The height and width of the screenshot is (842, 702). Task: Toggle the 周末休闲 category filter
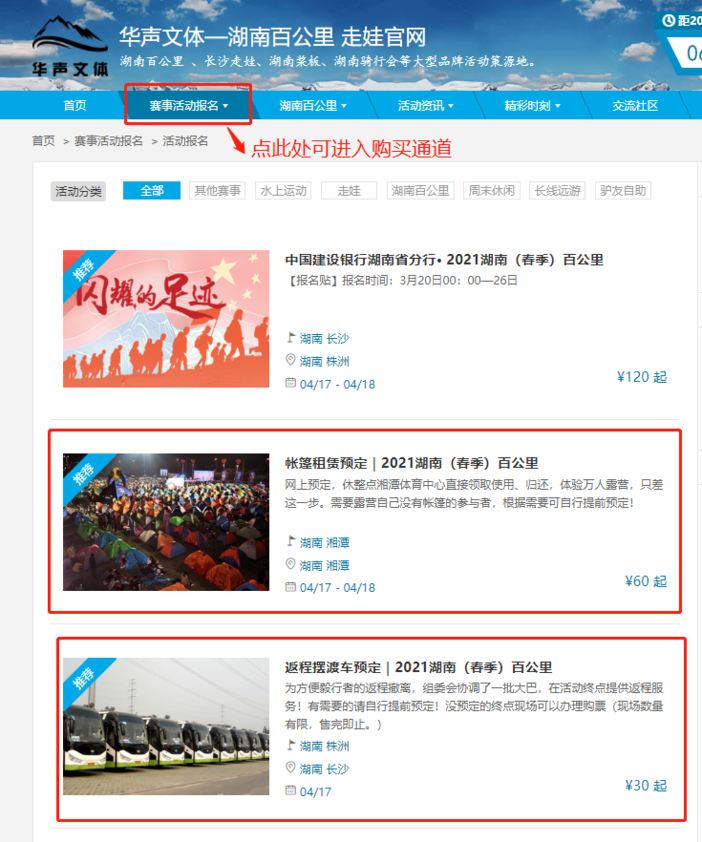[493, 191]
